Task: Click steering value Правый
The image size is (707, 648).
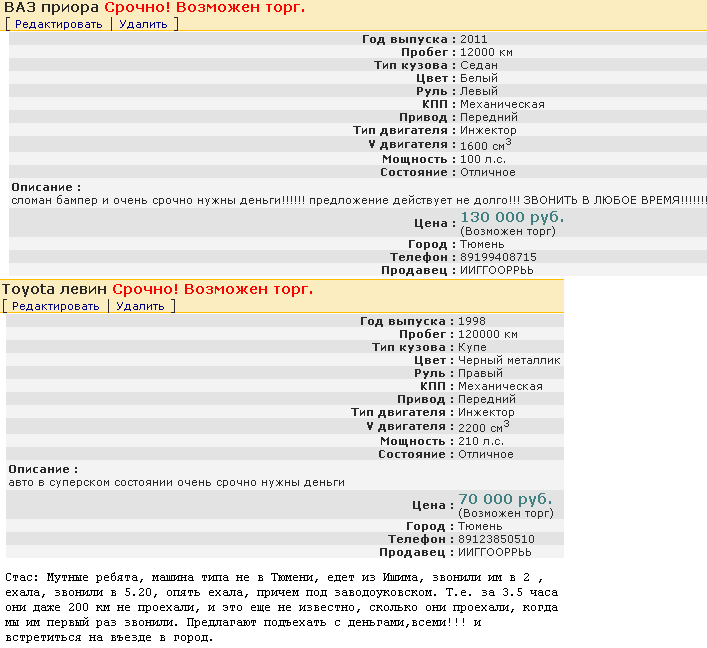Action: [480, 373]
